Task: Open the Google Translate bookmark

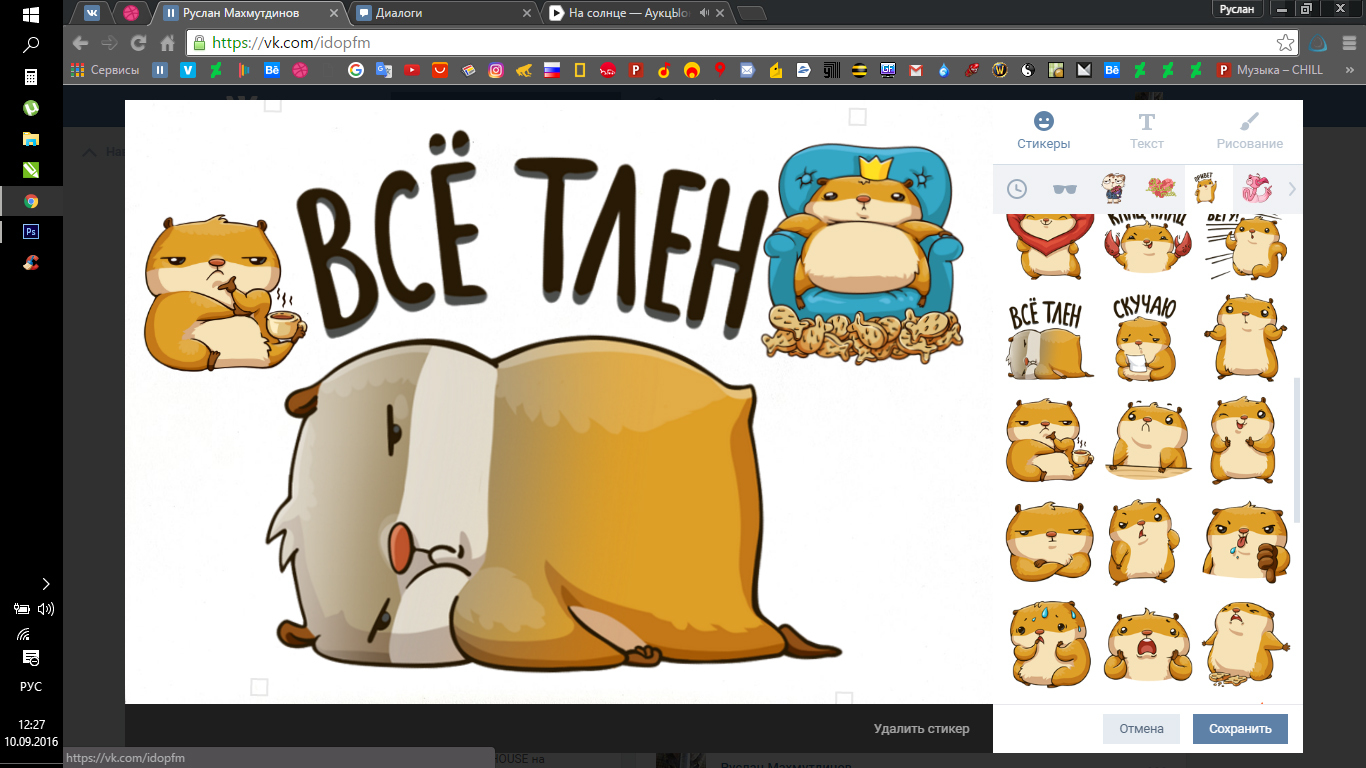Action: coord(383,70)
